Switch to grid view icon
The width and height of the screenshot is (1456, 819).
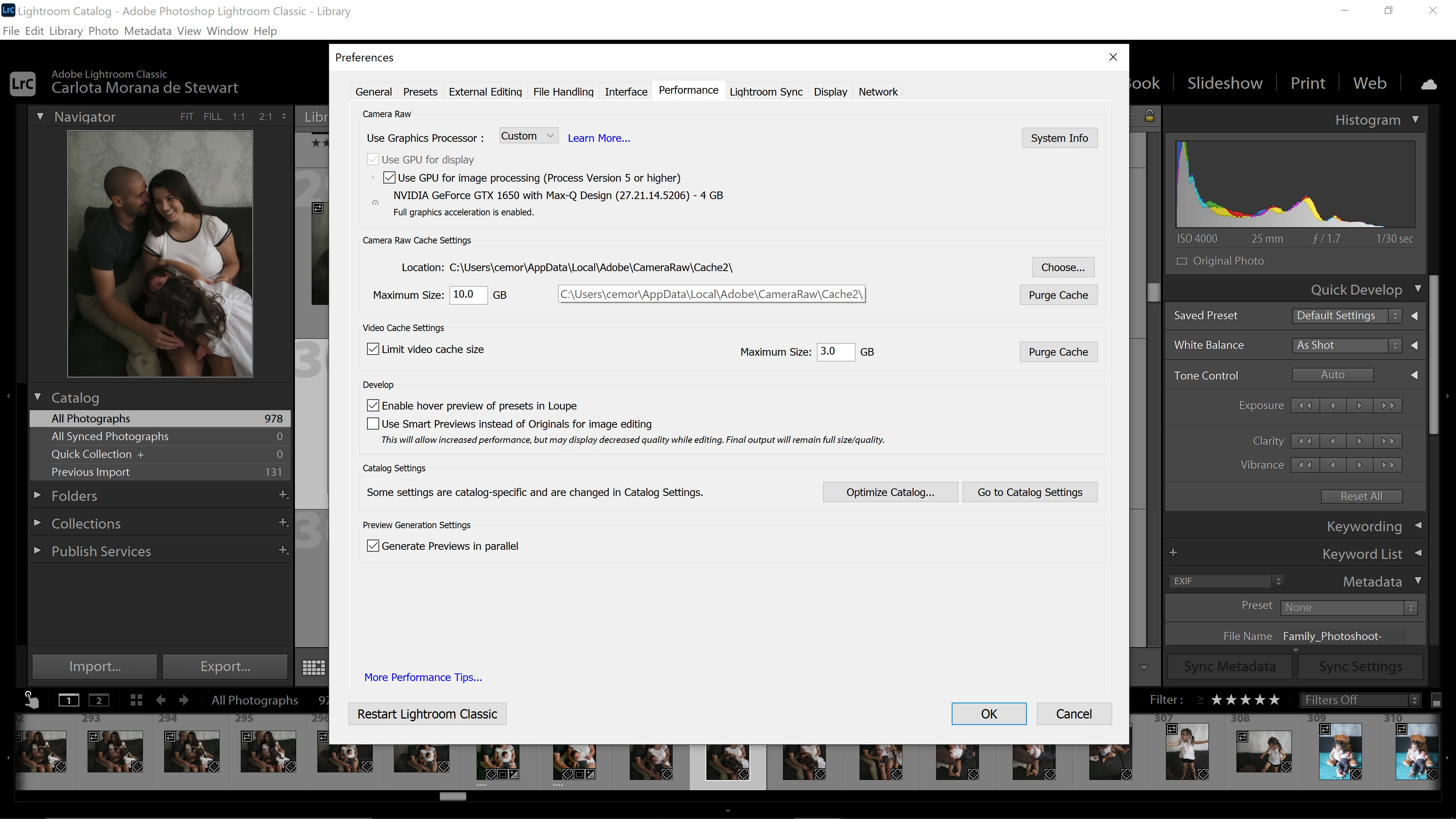coord(314,667)
